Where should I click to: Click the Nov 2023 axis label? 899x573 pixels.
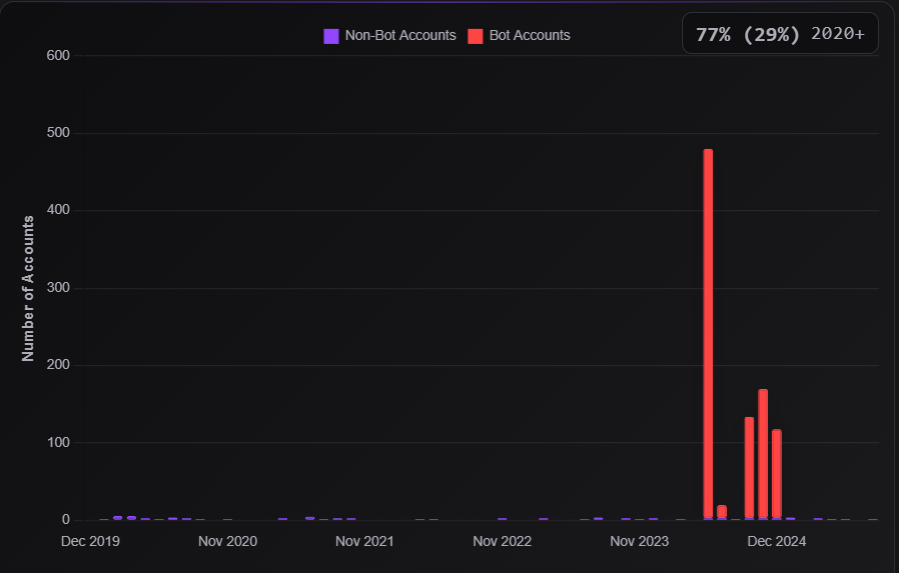coord(639,541)
